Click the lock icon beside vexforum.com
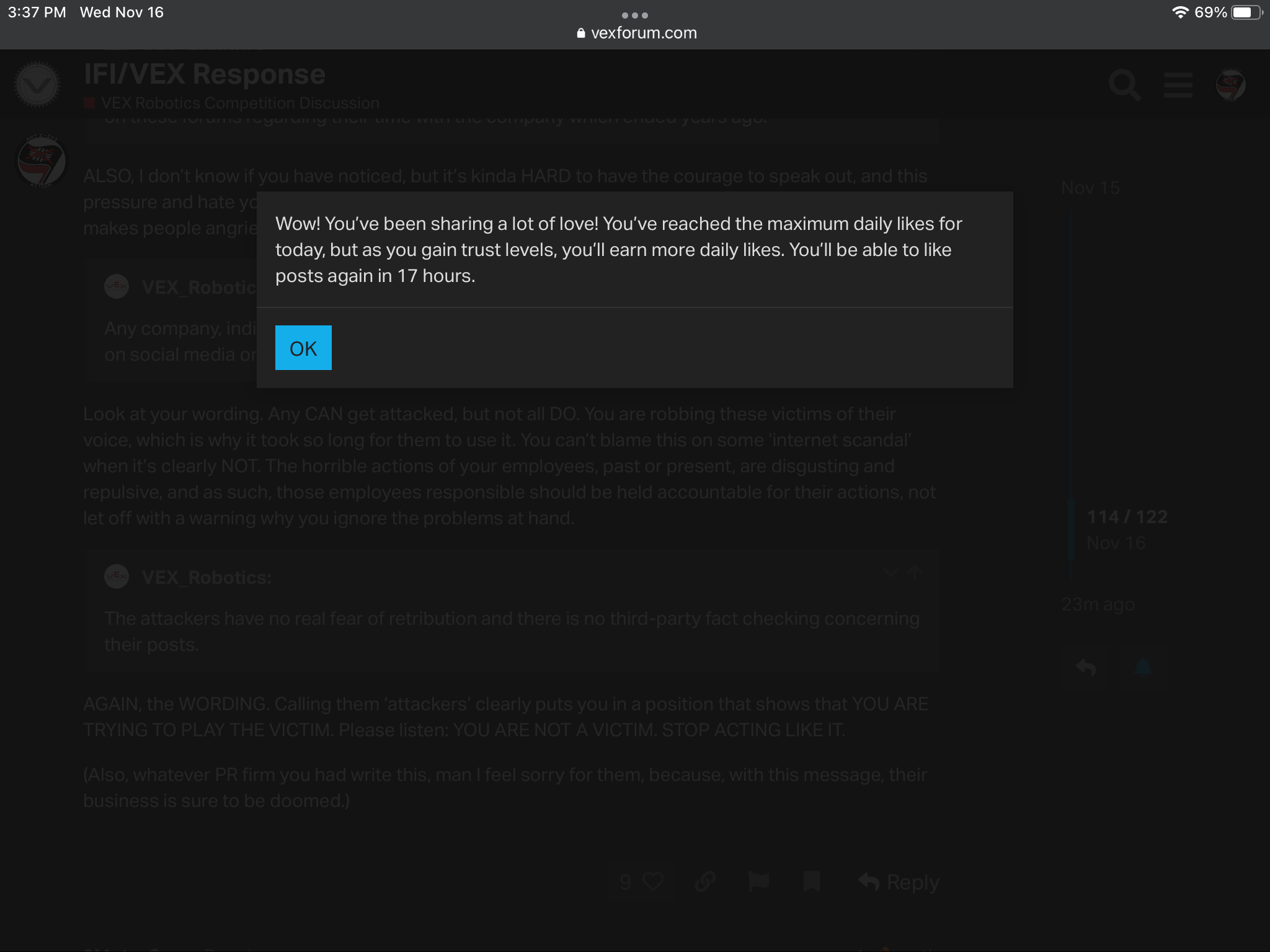 point(581,33)
